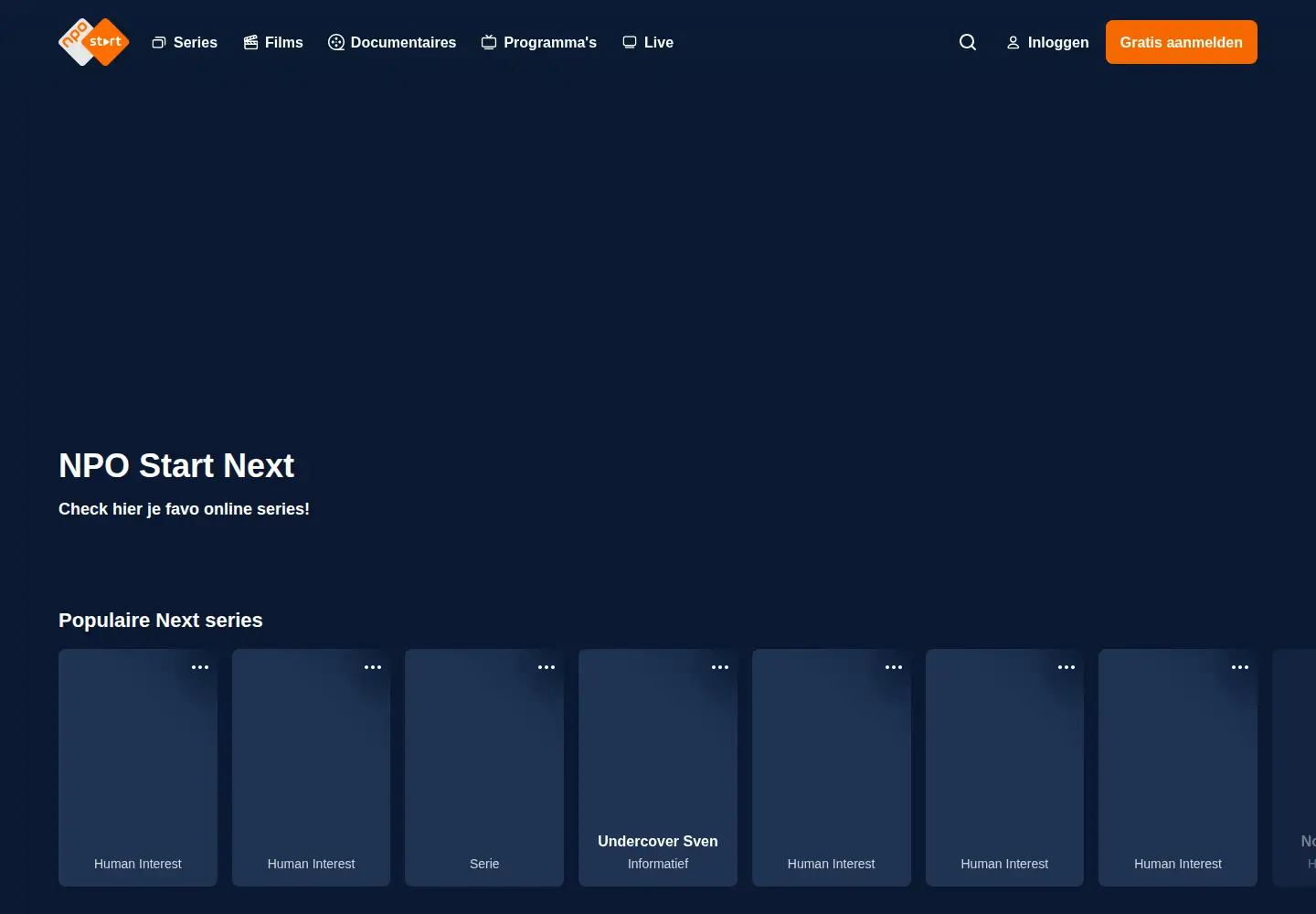Viewport: 1316px width, 914px height.
Task: Open three-dot menu on the Serie card
Action: [x=547, y=667]
